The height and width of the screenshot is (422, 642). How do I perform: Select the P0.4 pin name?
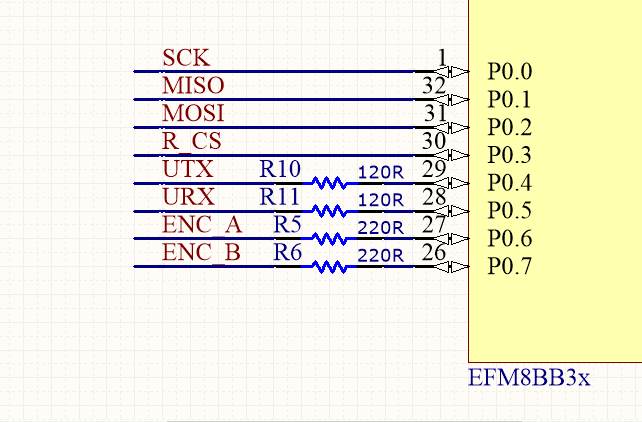(x=510, y=183)
